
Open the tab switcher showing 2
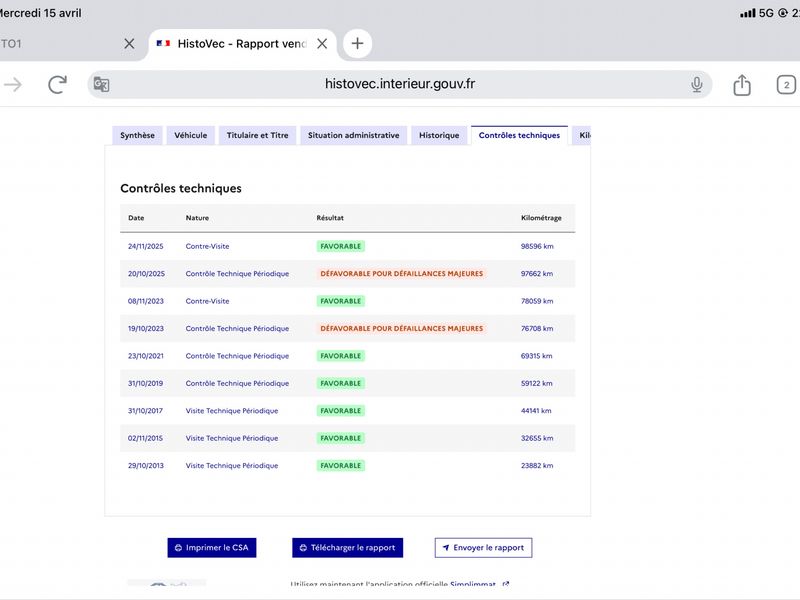pos(786,85)
